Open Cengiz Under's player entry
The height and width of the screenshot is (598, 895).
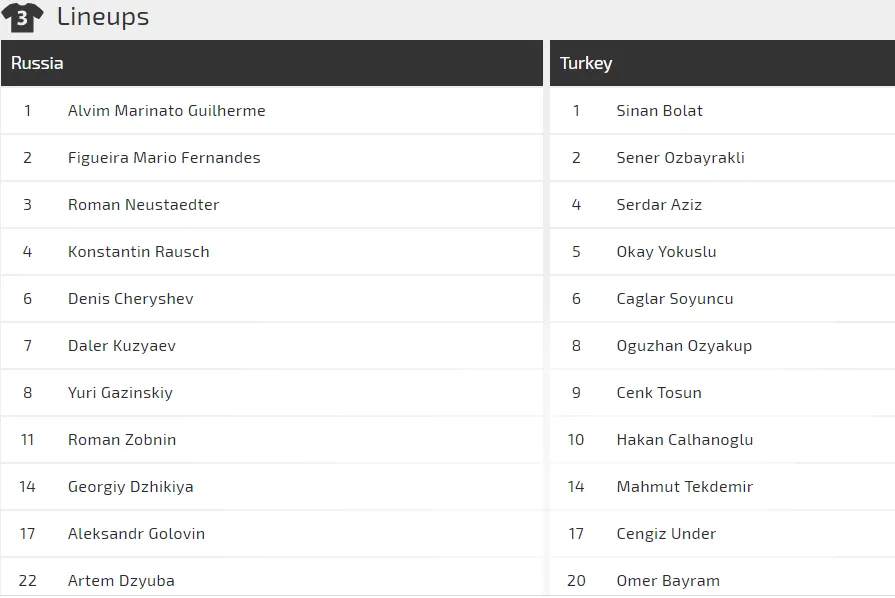pyautogui.click(x=666, y=534)
